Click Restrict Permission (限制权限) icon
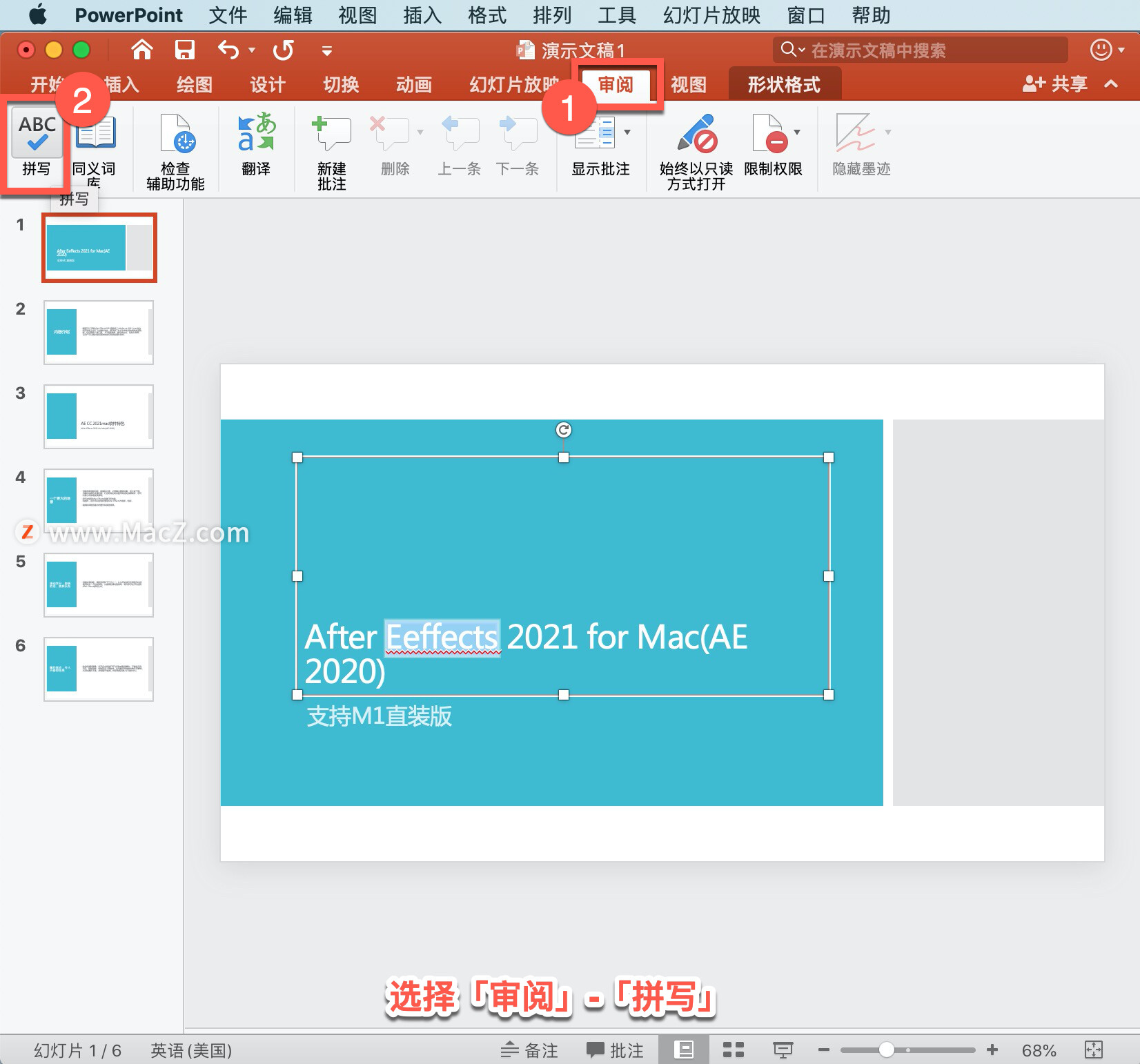 point(769,132)
